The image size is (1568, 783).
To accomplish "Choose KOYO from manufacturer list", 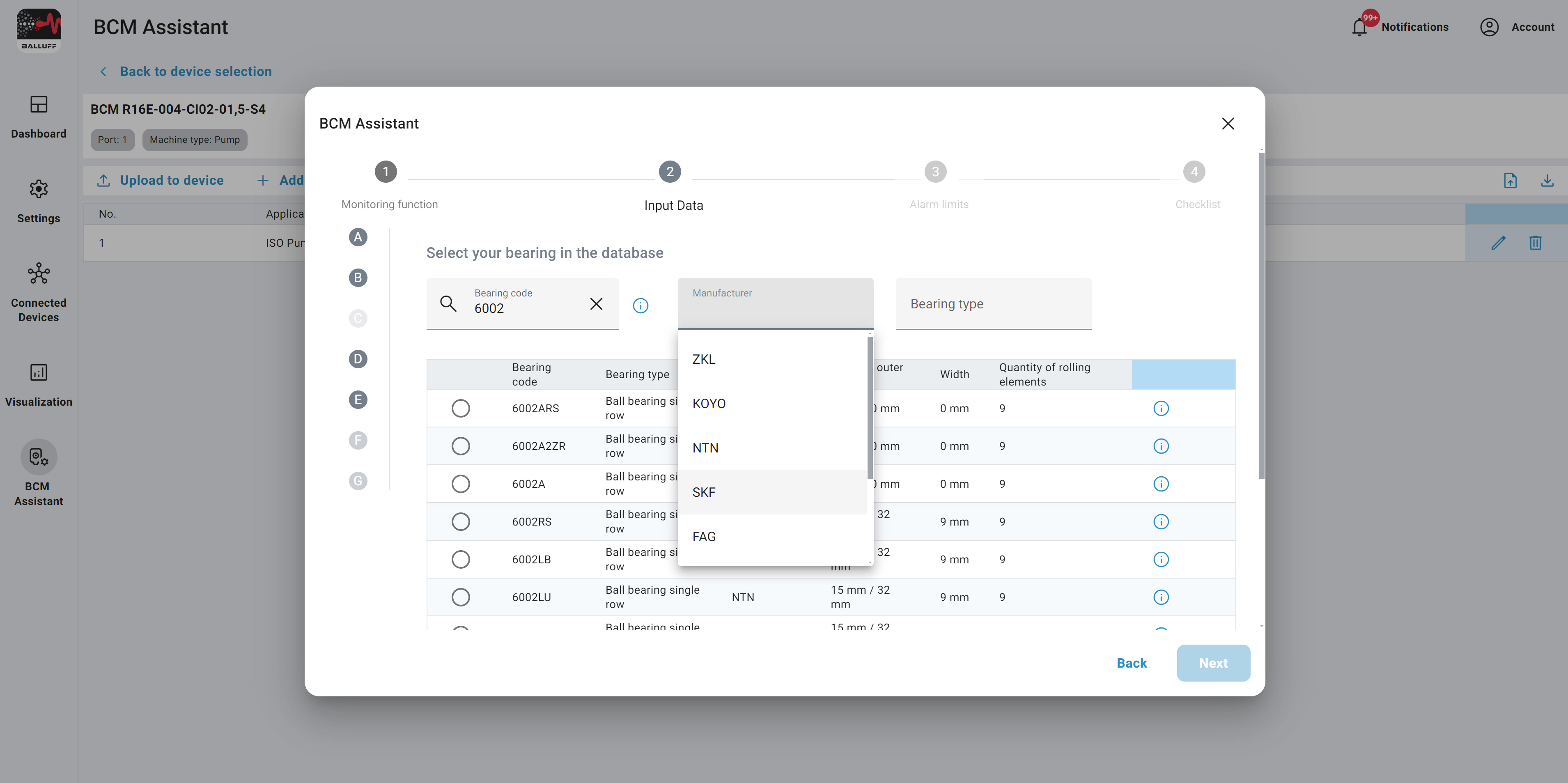I will pyautogui.click(x=709, y=404).
